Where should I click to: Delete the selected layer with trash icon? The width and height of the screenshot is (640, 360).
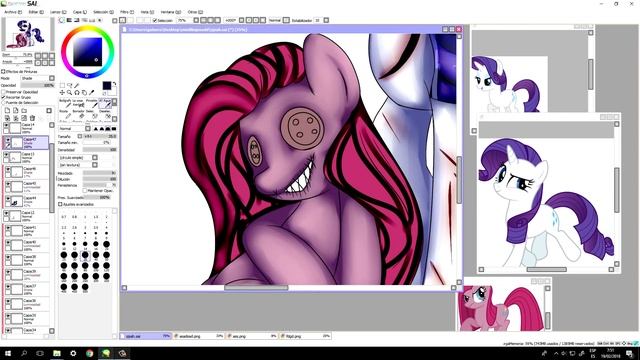tap(32, 118)
